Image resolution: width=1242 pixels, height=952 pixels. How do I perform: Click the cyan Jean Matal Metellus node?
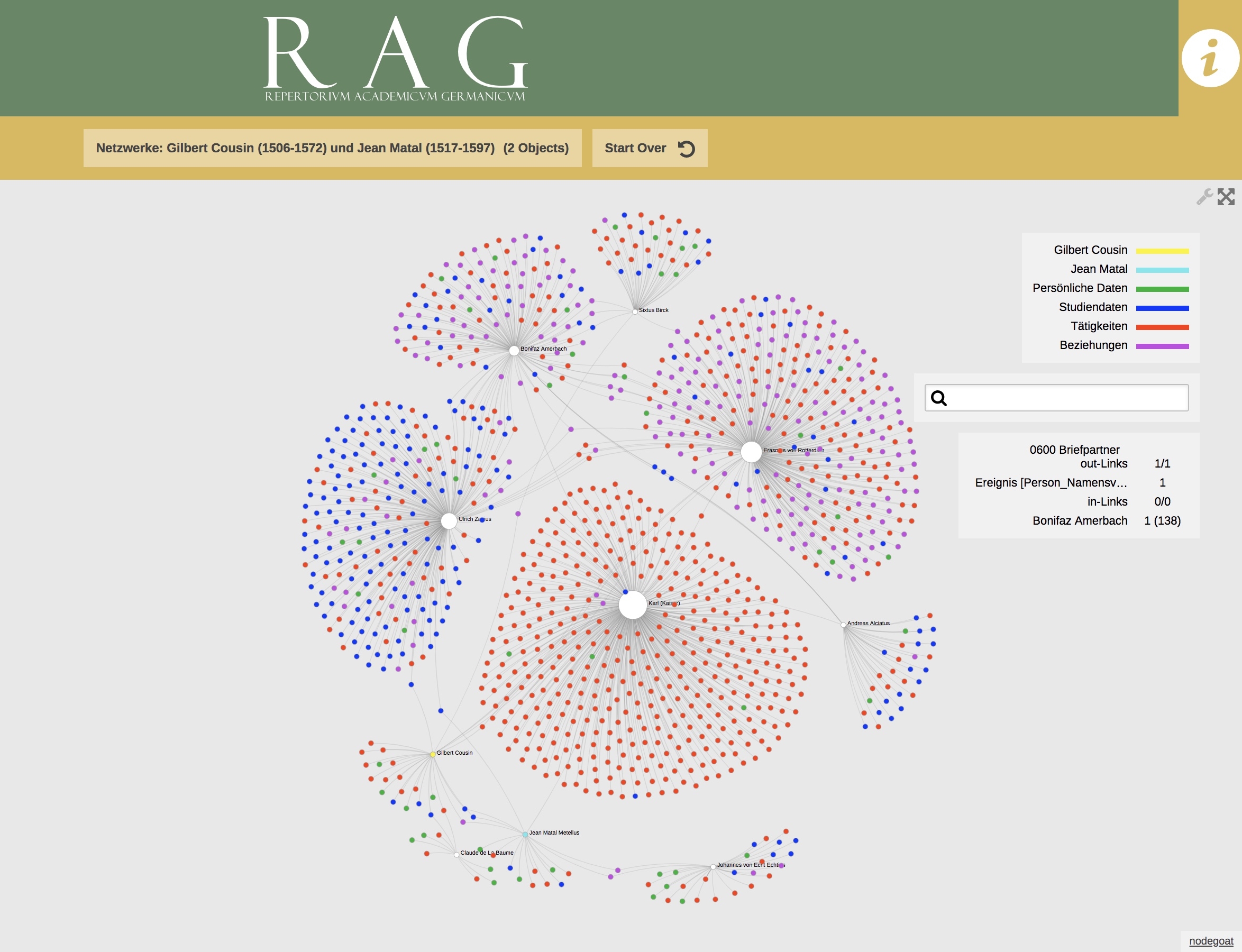(x=525, y=834)
